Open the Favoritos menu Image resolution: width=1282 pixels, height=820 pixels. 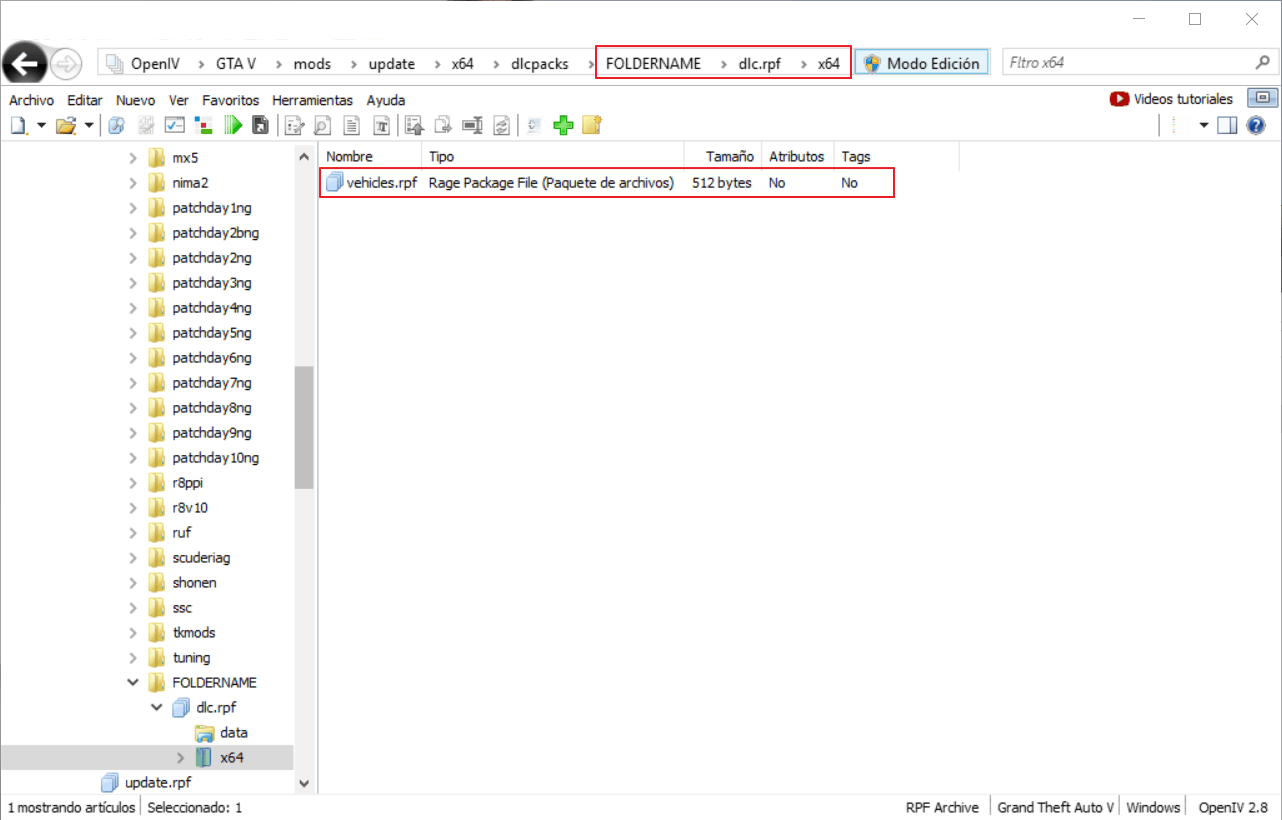(230, 100)
